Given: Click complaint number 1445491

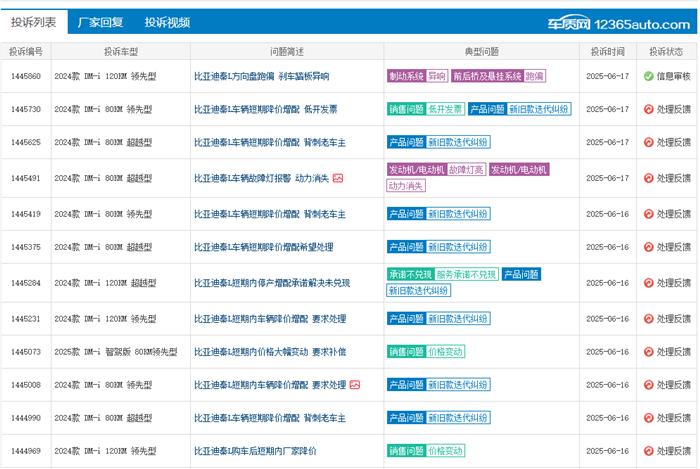Looking at the screenshot, I should (26, 178).
